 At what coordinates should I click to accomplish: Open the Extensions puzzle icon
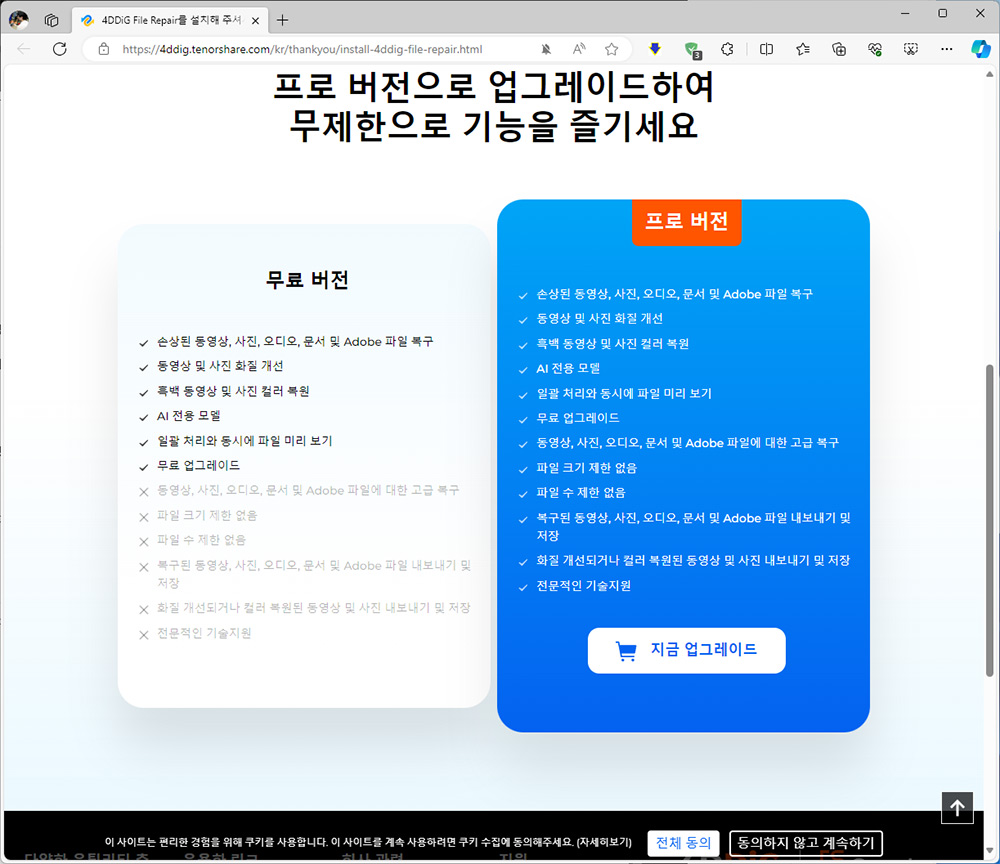pyautogui.click(x=727, y=49)
